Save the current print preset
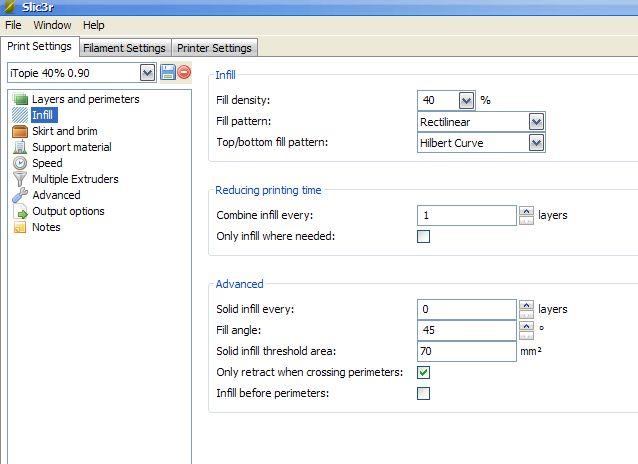Viewport: 638px width, 464px height. 168,72
